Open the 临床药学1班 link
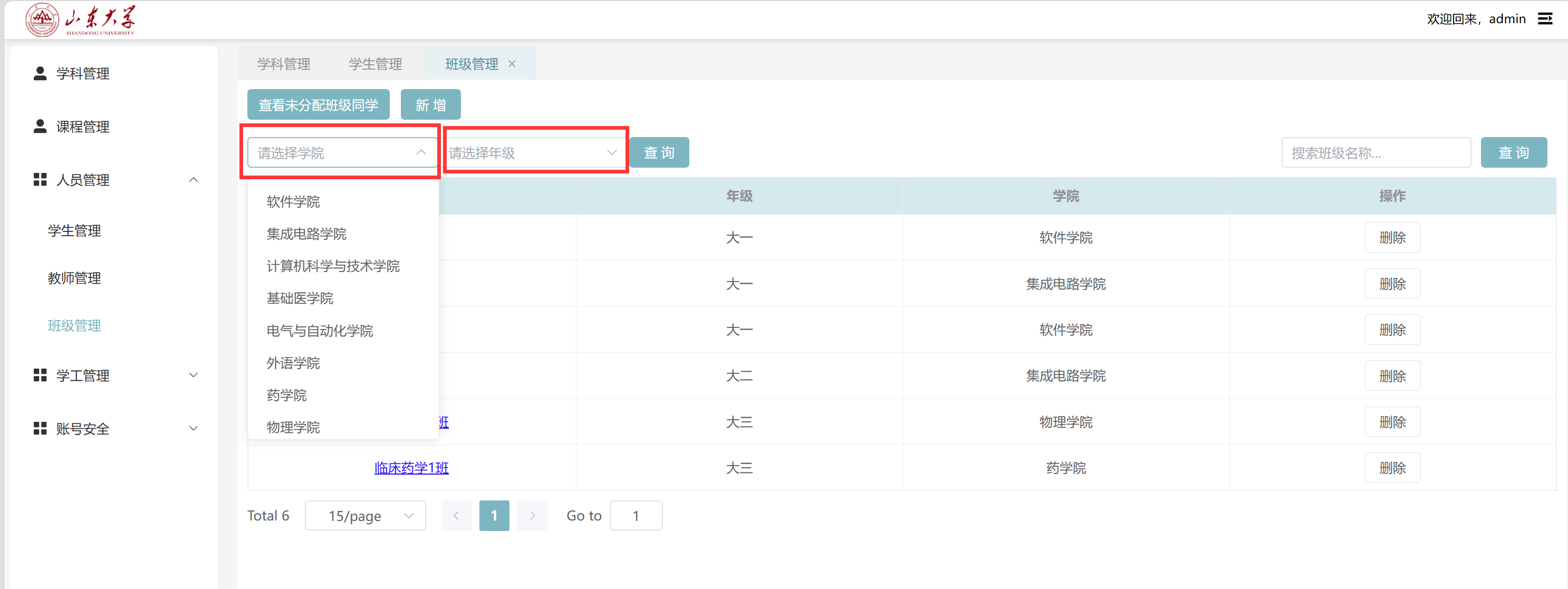Image resolution: width=1568 pixels, height=589 pixels. [411, 467]
